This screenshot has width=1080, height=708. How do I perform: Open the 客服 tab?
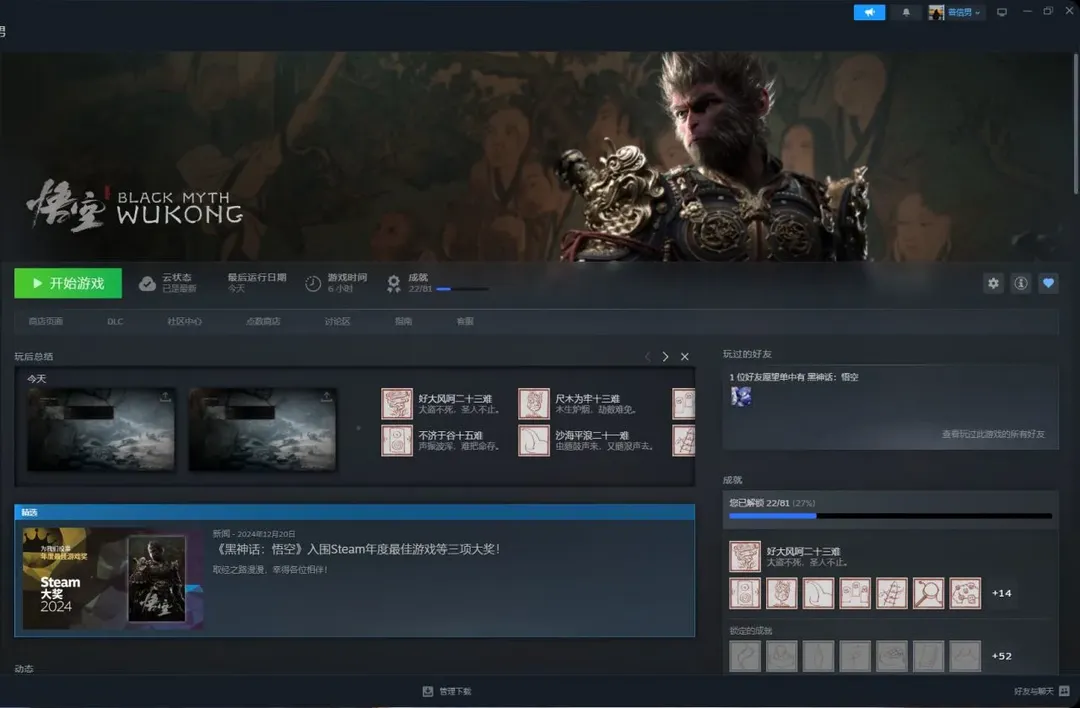coord(465,322)
